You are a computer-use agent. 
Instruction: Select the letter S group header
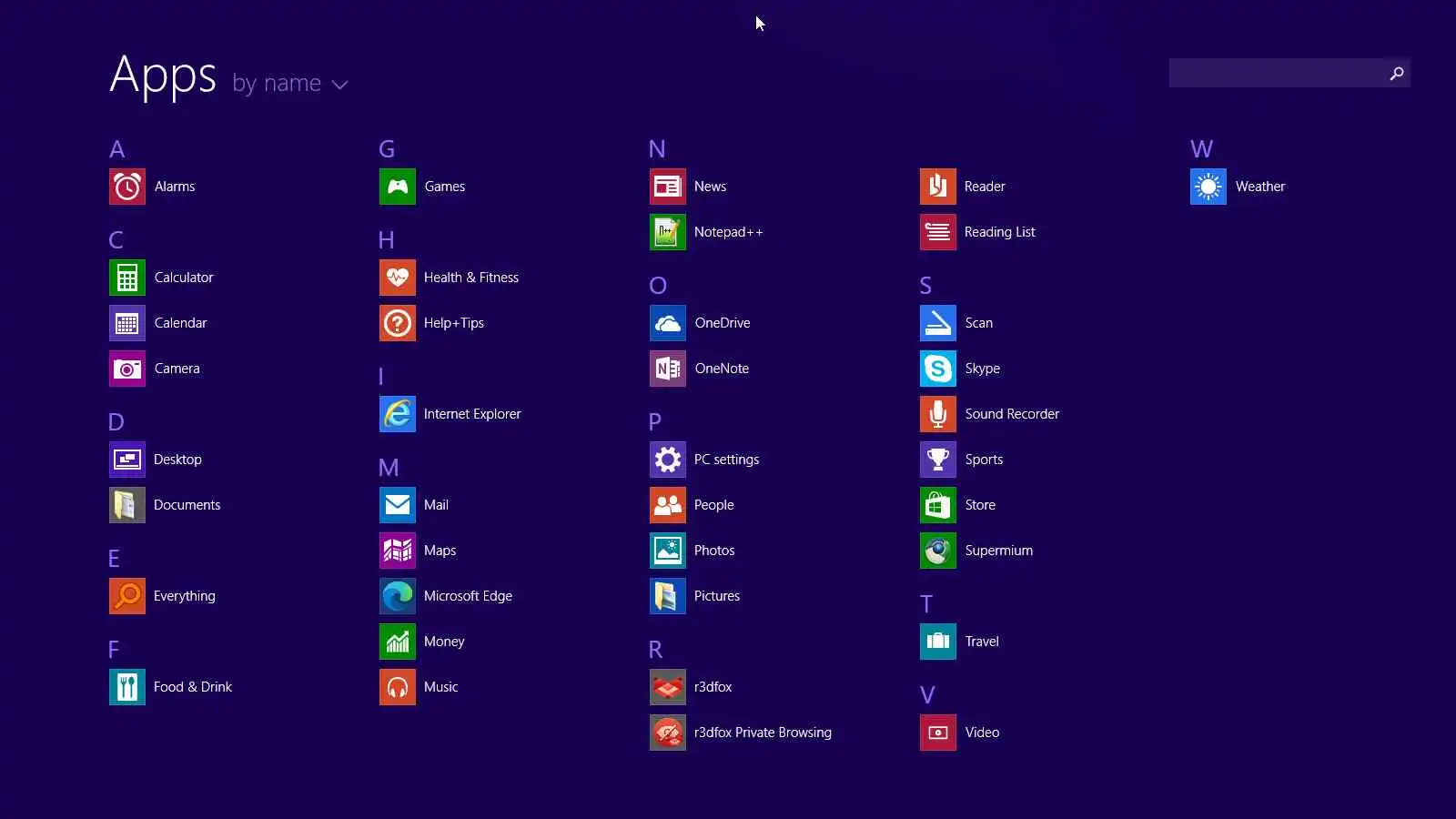coord(925,286)
